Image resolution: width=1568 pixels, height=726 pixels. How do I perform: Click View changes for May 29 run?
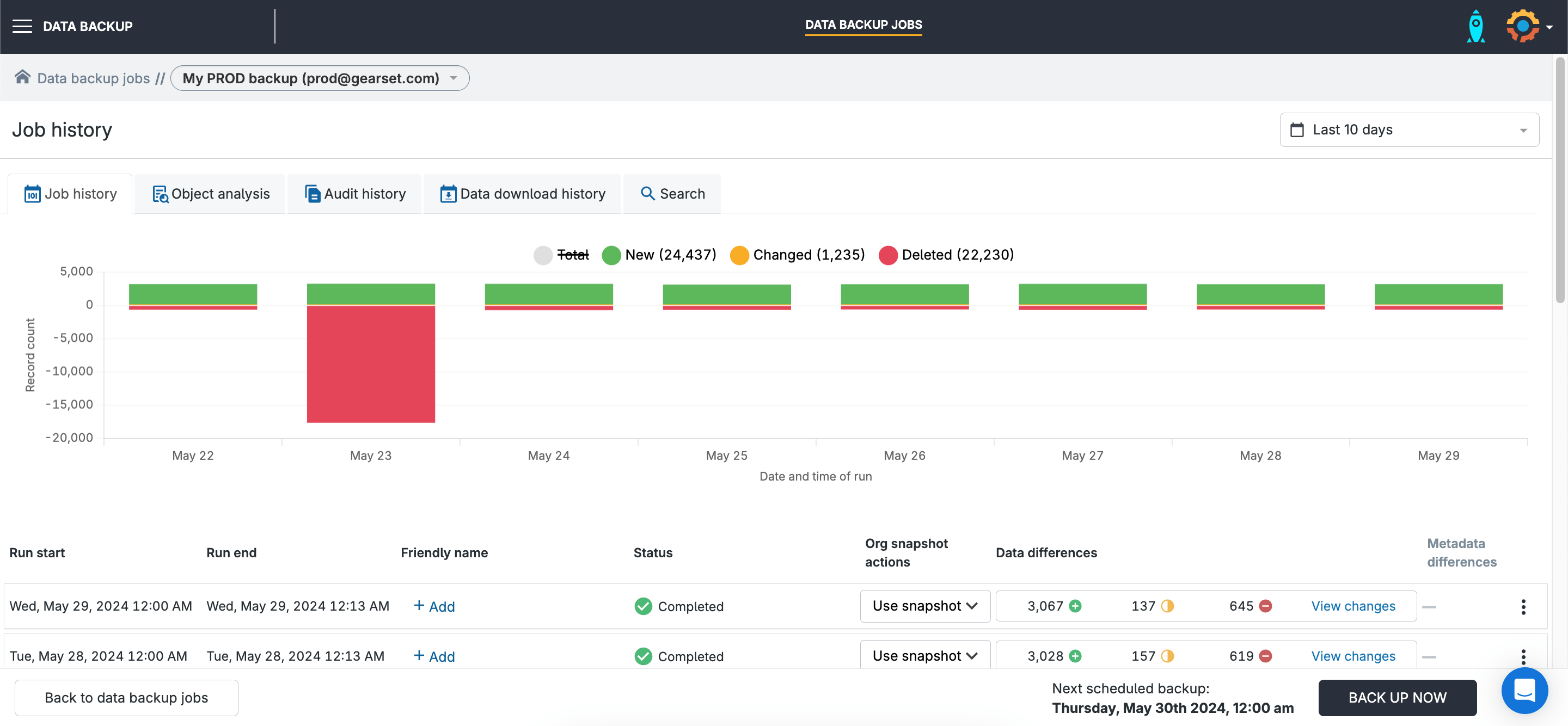1352,606
